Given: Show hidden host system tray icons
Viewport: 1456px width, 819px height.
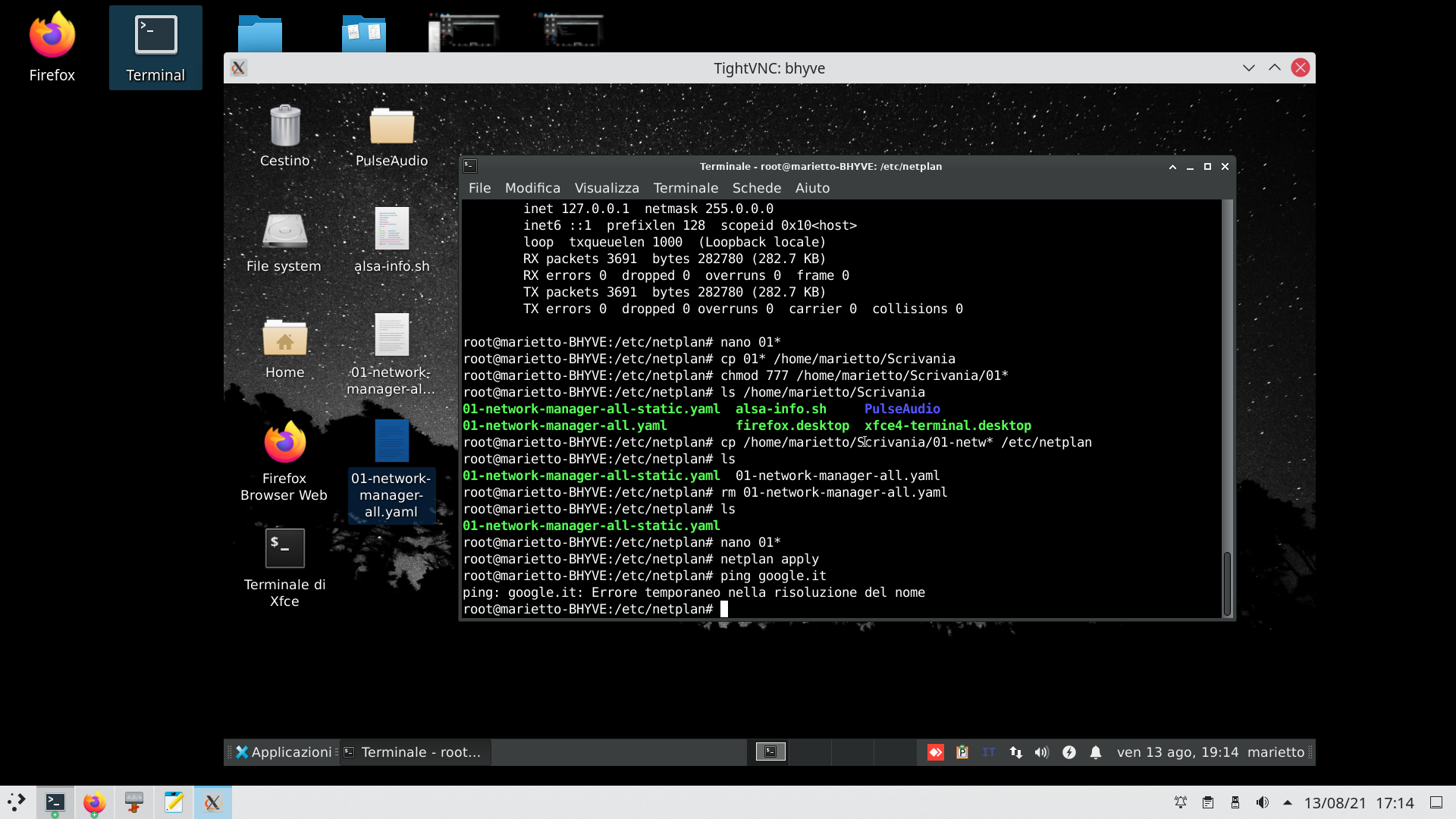Looking at the screenshot, I should tap(1288, 802).
